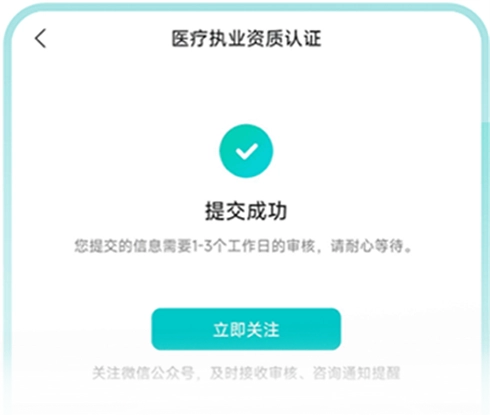The height and width of the screenshot is (415, 490).
Task: Select the 医疗执业资质认证 page title
Action: (x=246, y=38)
